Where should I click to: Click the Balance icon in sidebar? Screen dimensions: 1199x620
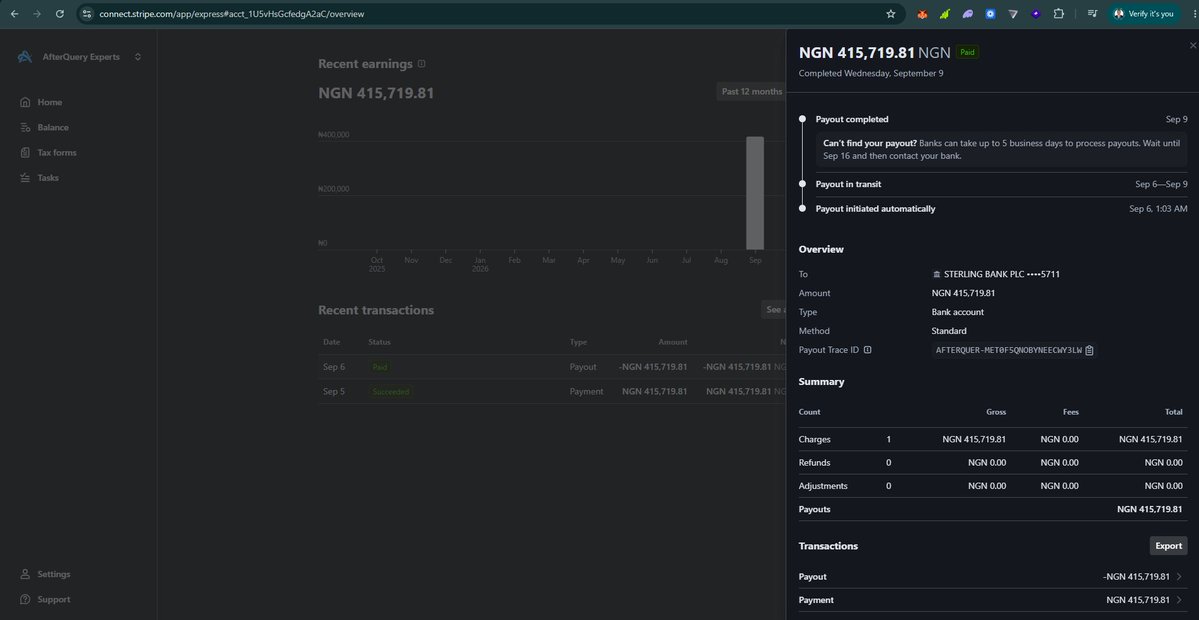click(25, 128)
